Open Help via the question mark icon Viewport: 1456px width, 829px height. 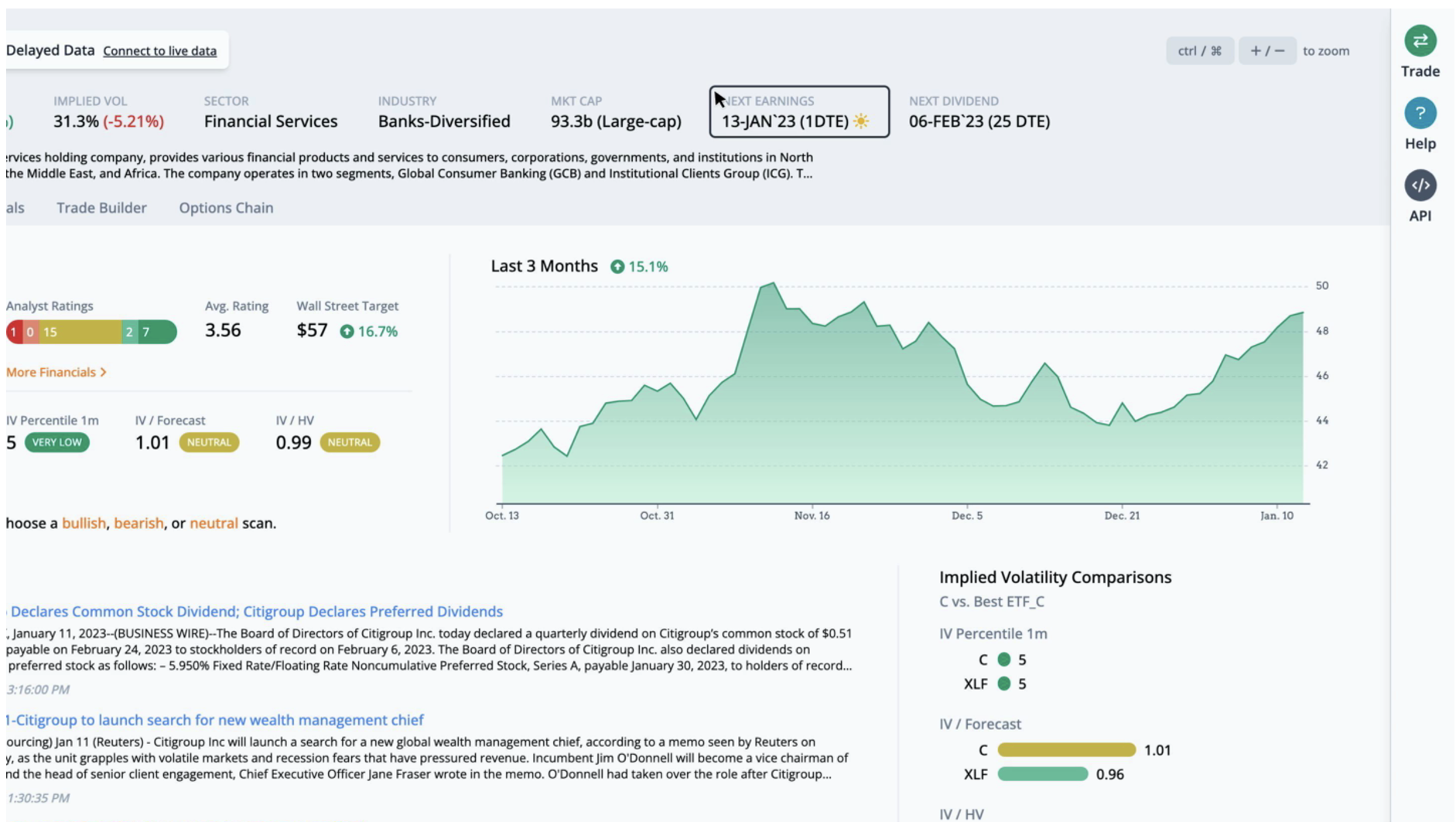[x=1420, y=114]
